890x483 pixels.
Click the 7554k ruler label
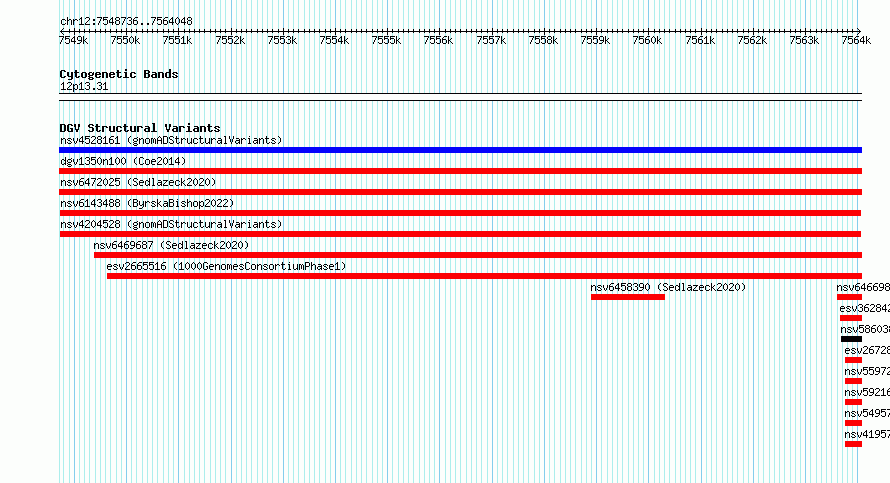(334, 40)
